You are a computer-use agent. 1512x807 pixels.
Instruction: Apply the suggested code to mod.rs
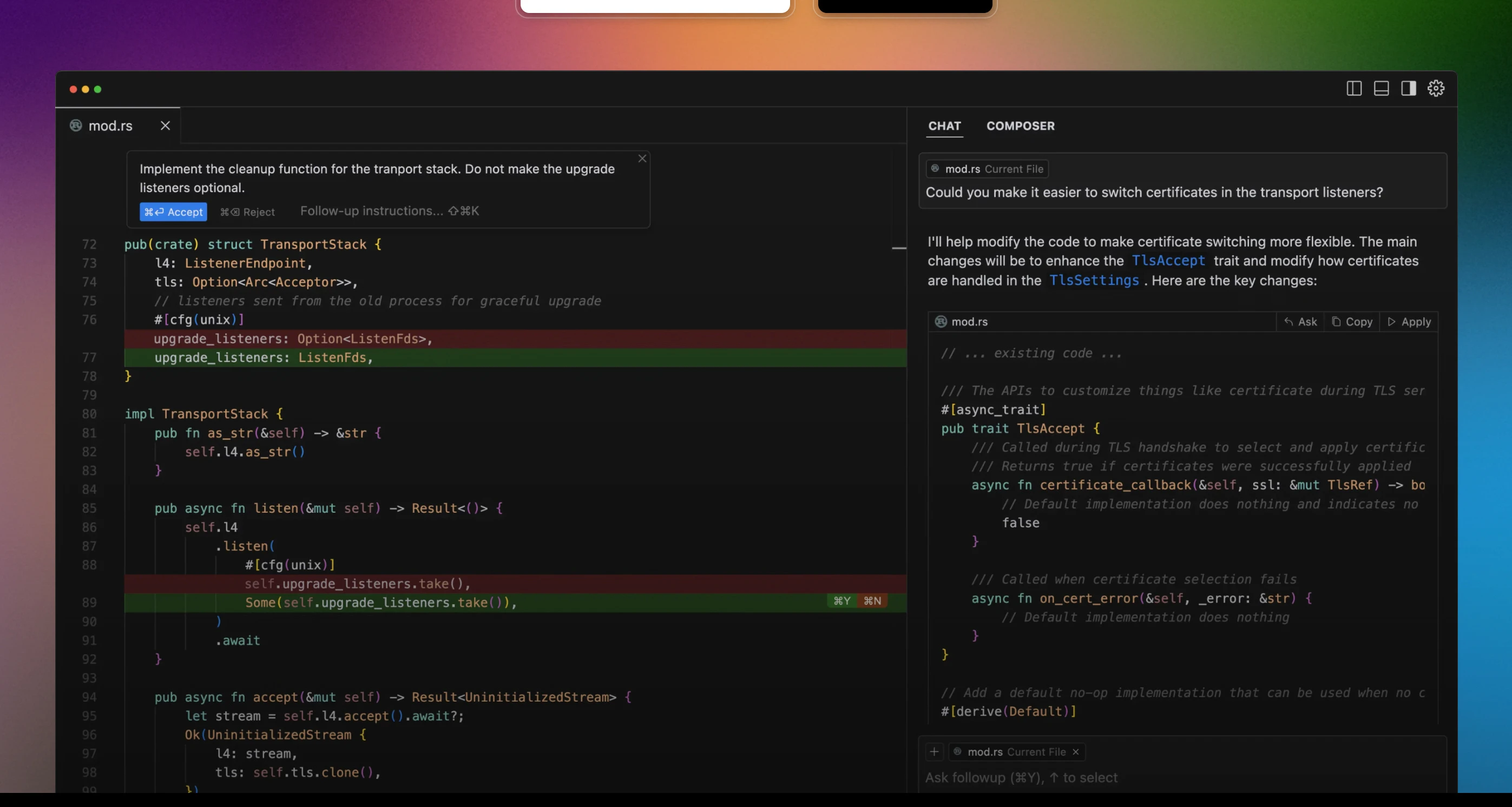pos(1409,321)
